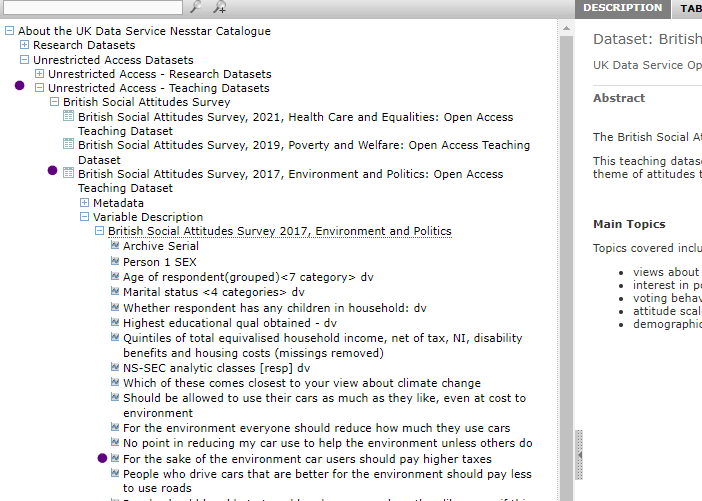Click variable icon beside 'everyone should reduce' car use

pos(115,427)
